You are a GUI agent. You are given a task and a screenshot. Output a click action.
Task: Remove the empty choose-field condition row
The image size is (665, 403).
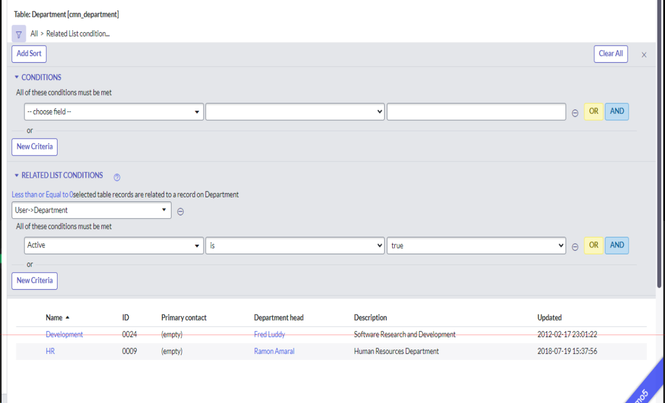575,113
